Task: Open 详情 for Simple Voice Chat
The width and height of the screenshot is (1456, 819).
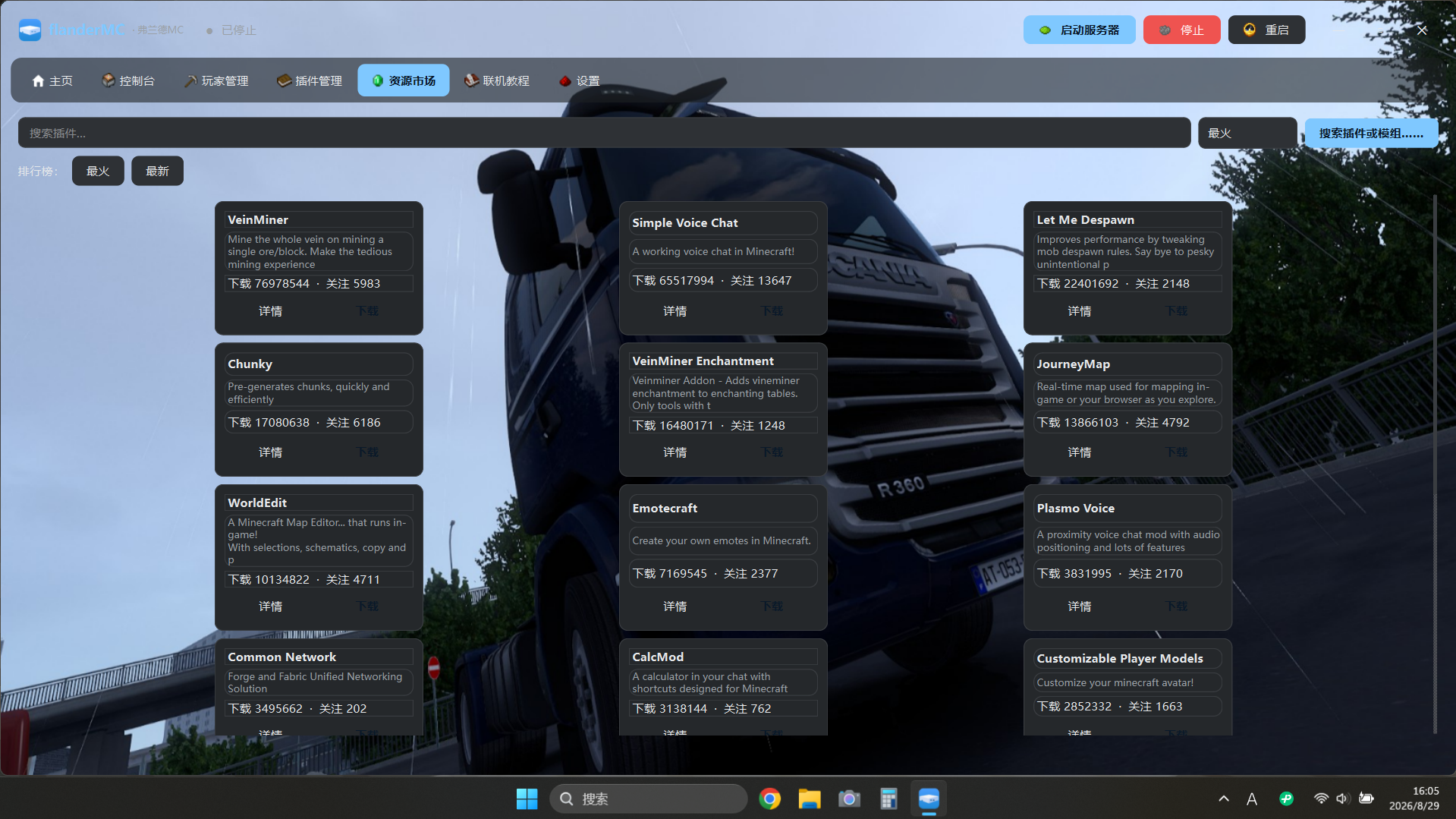Action: [675, 311]
